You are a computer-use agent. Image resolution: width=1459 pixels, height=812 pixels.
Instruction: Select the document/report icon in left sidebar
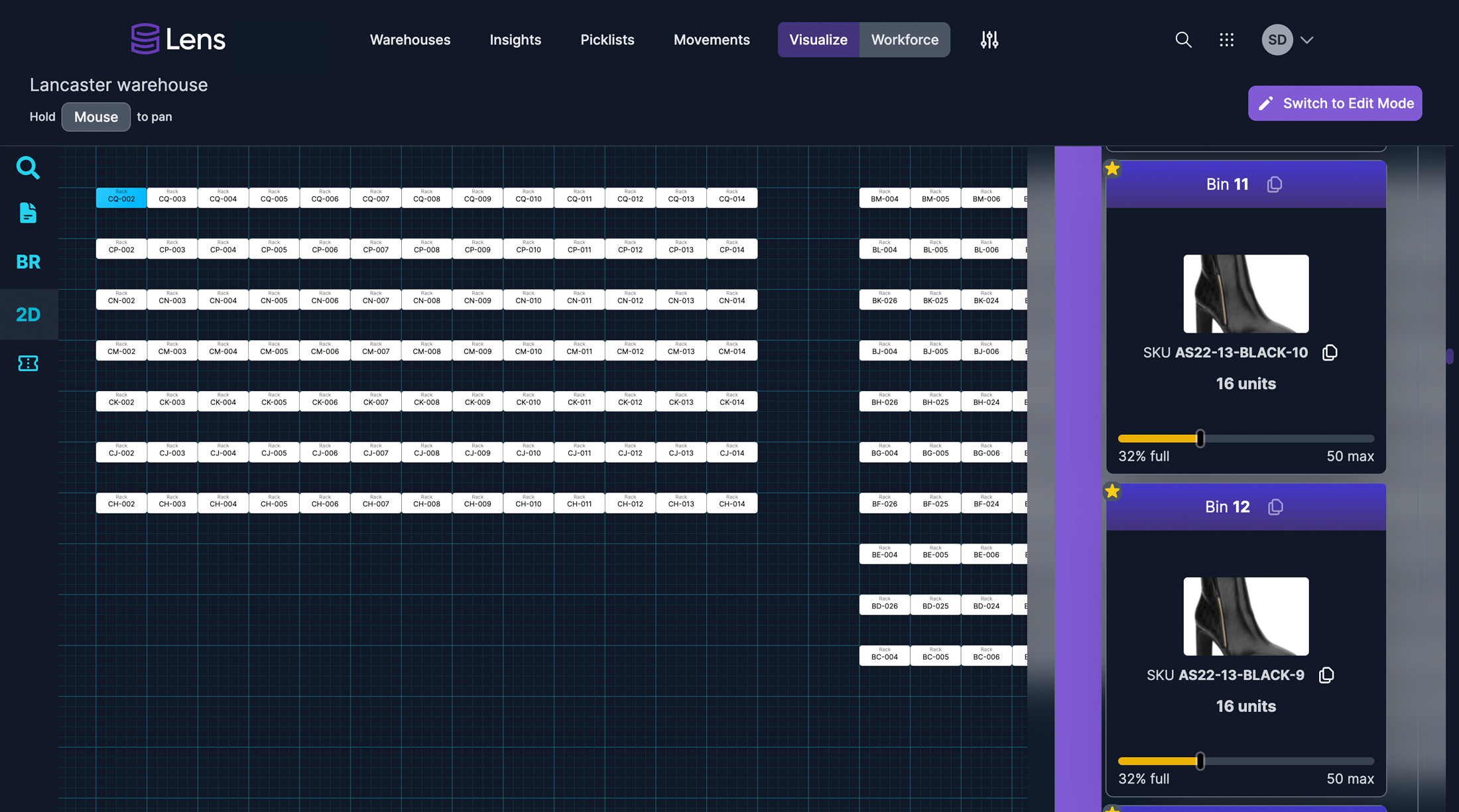click(x=28, y=213)
